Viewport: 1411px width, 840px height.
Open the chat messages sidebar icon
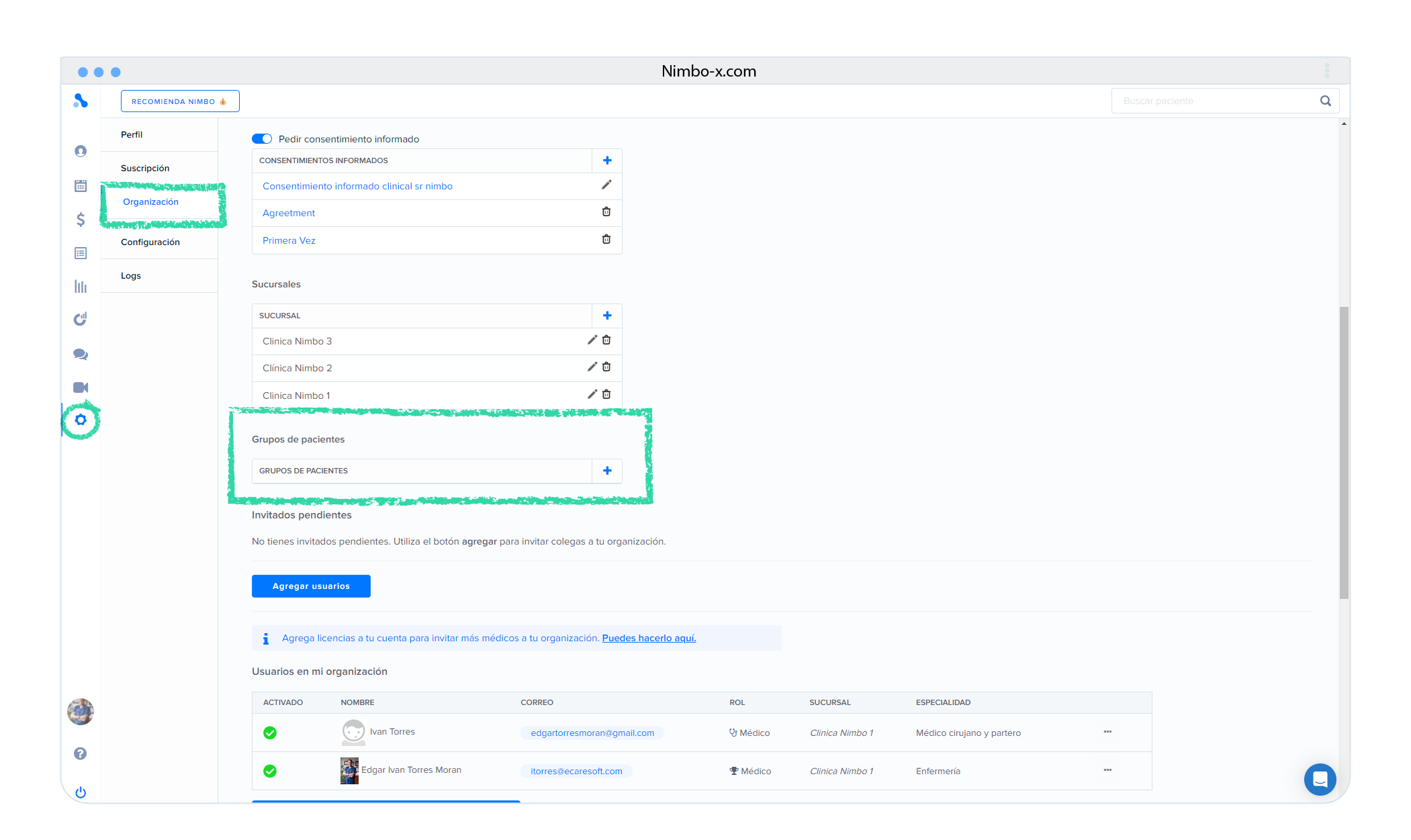81,354
